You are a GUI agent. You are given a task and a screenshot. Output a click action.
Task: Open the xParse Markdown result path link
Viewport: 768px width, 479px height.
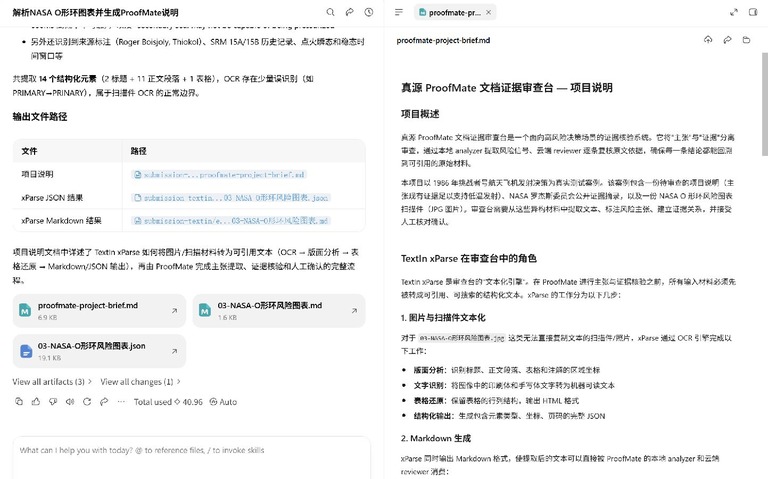tap(231, 221)
